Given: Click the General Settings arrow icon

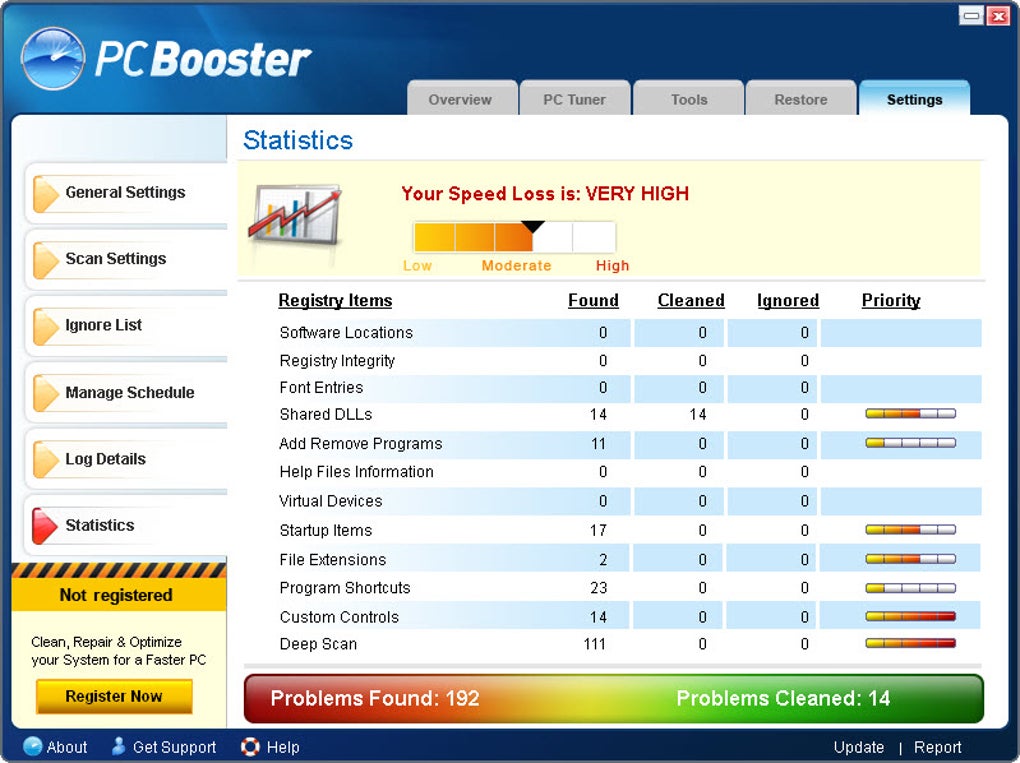Looking at the screenshot, I should (46, 194).
